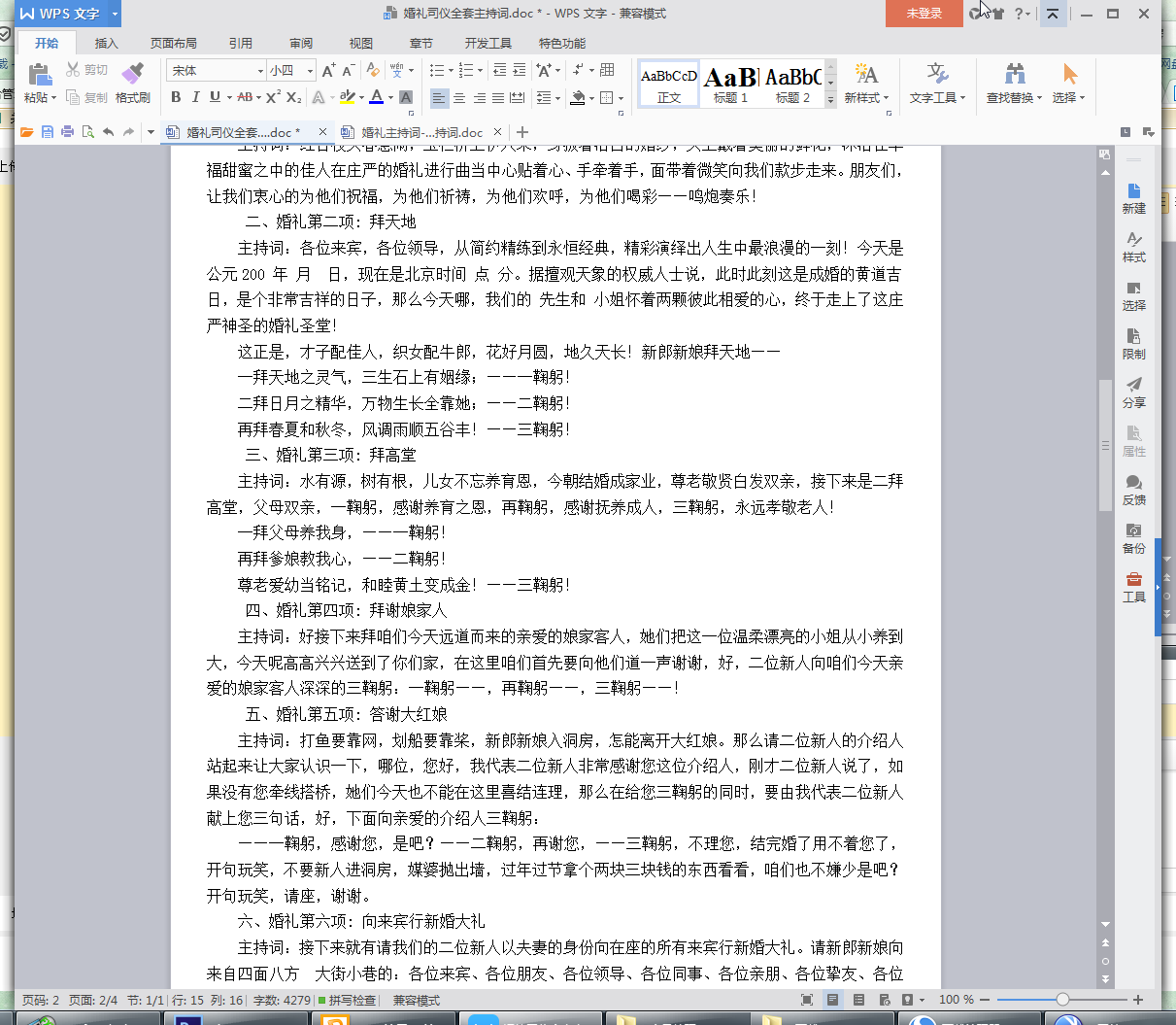Switch to the 视图 (View) tab

(x=361, y=43)
